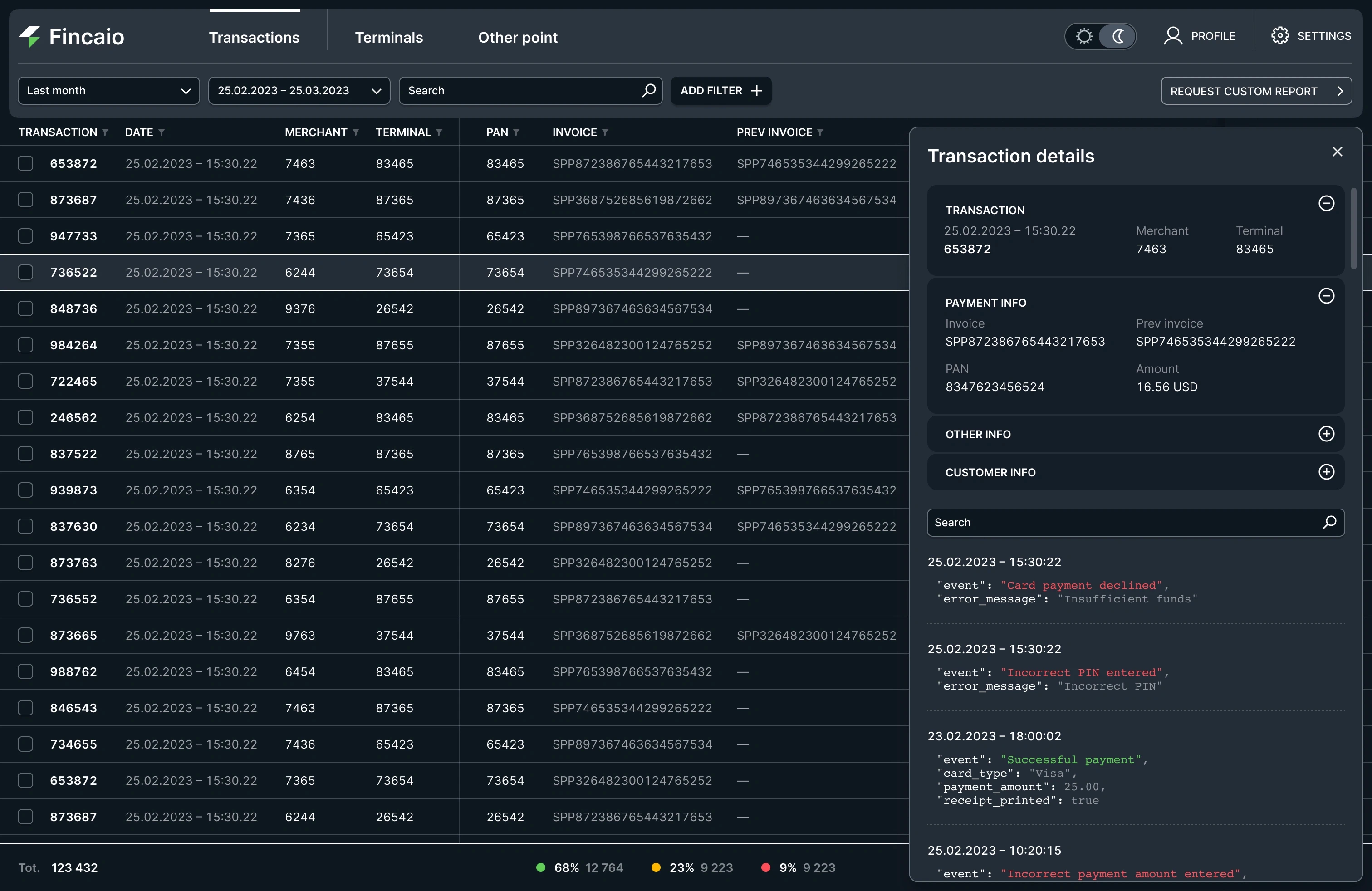This screenshot has width=1372, height=891.
Task: Check the box for transaction 947733
Action: click(x=25, y=236)
